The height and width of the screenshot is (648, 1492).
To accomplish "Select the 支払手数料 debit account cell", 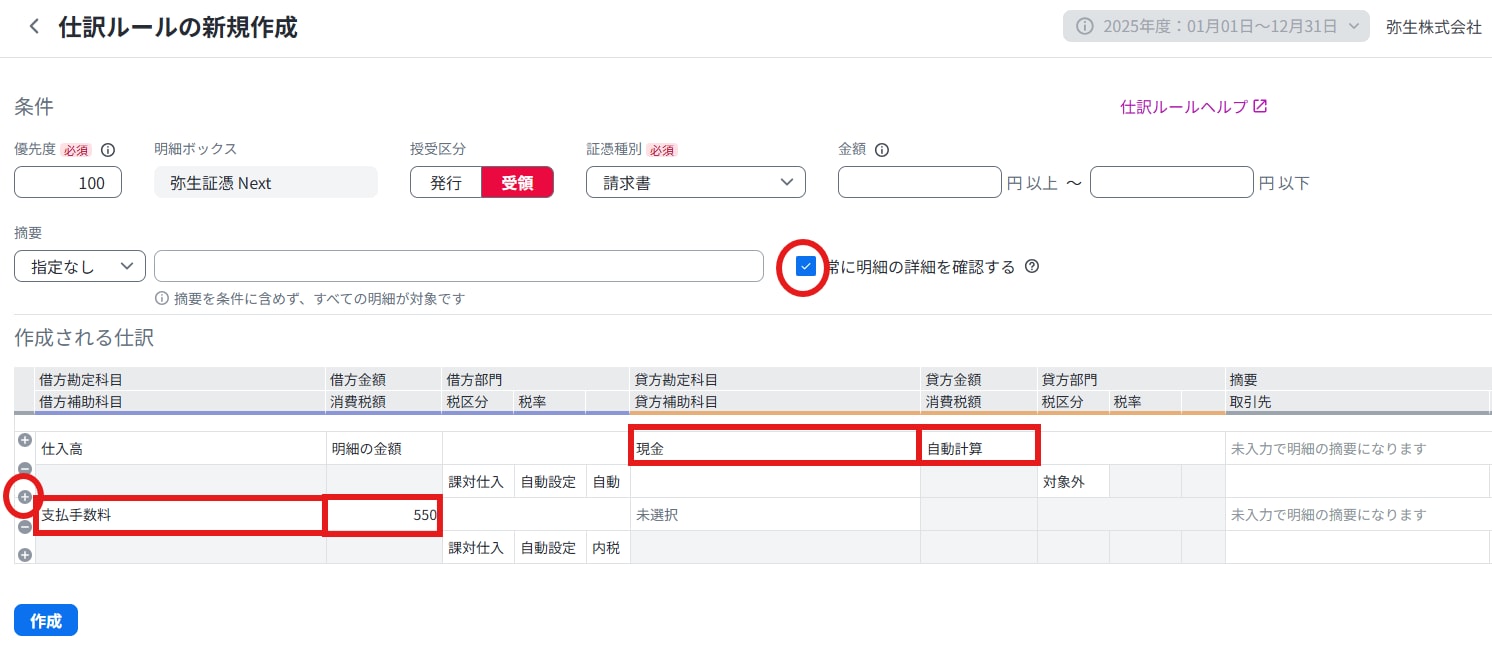I will point(181,515).
